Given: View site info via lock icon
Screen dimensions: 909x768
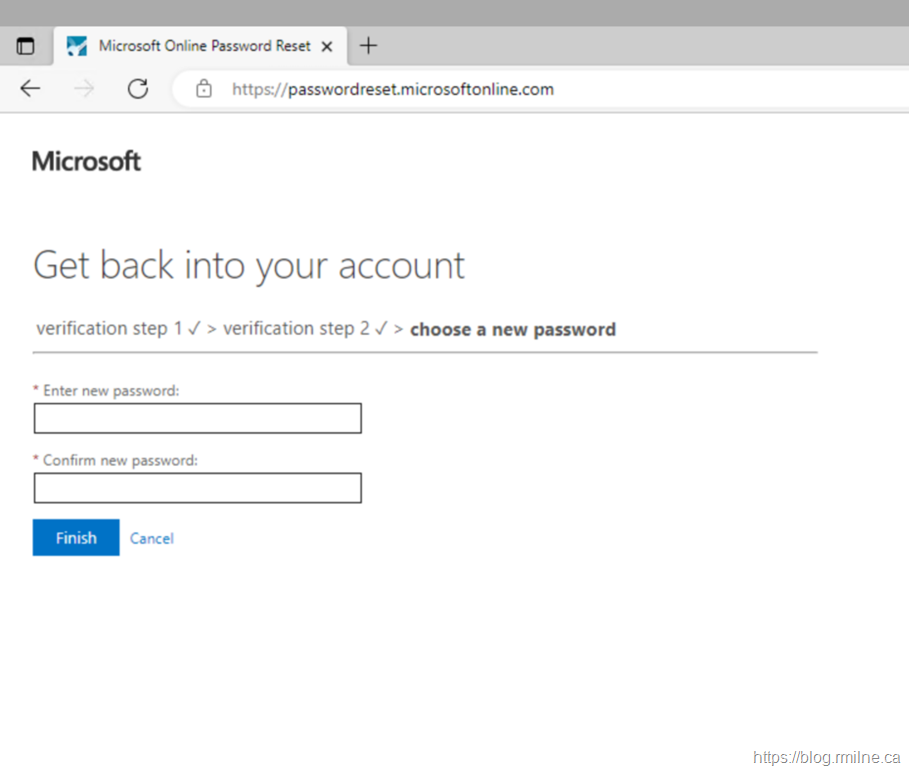Looking at the screenshot, I should click(204, 89).
